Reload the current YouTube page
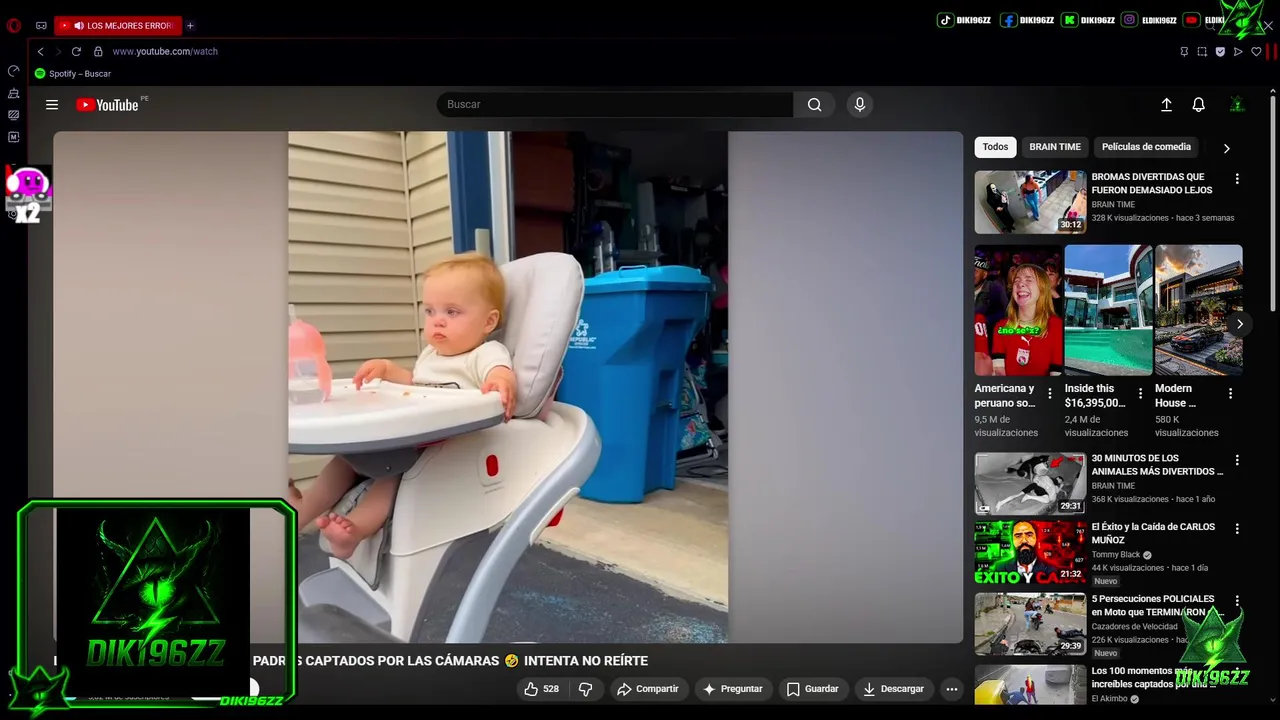 [x=76, y=52]
